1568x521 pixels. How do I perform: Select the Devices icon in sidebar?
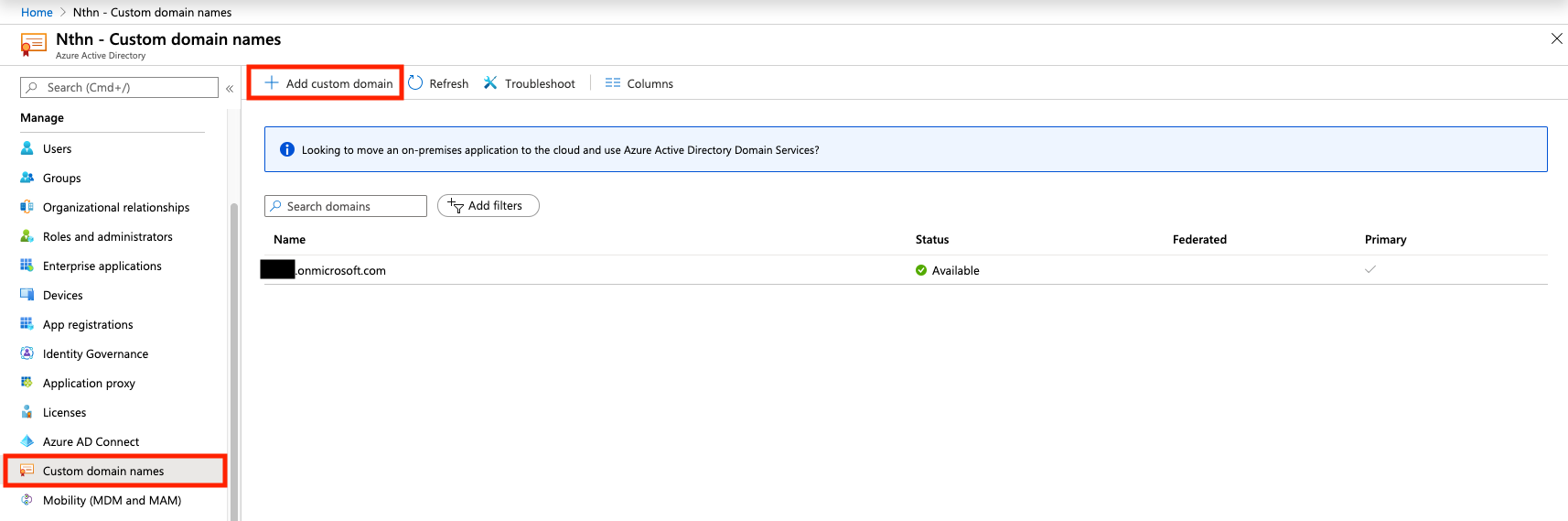(27, 295)
